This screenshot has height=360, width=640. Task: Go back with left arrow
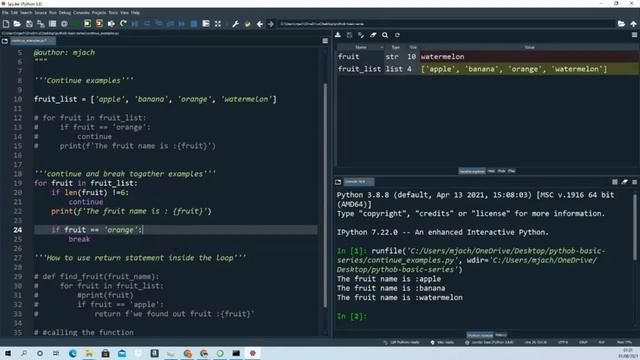pos(260,24)
